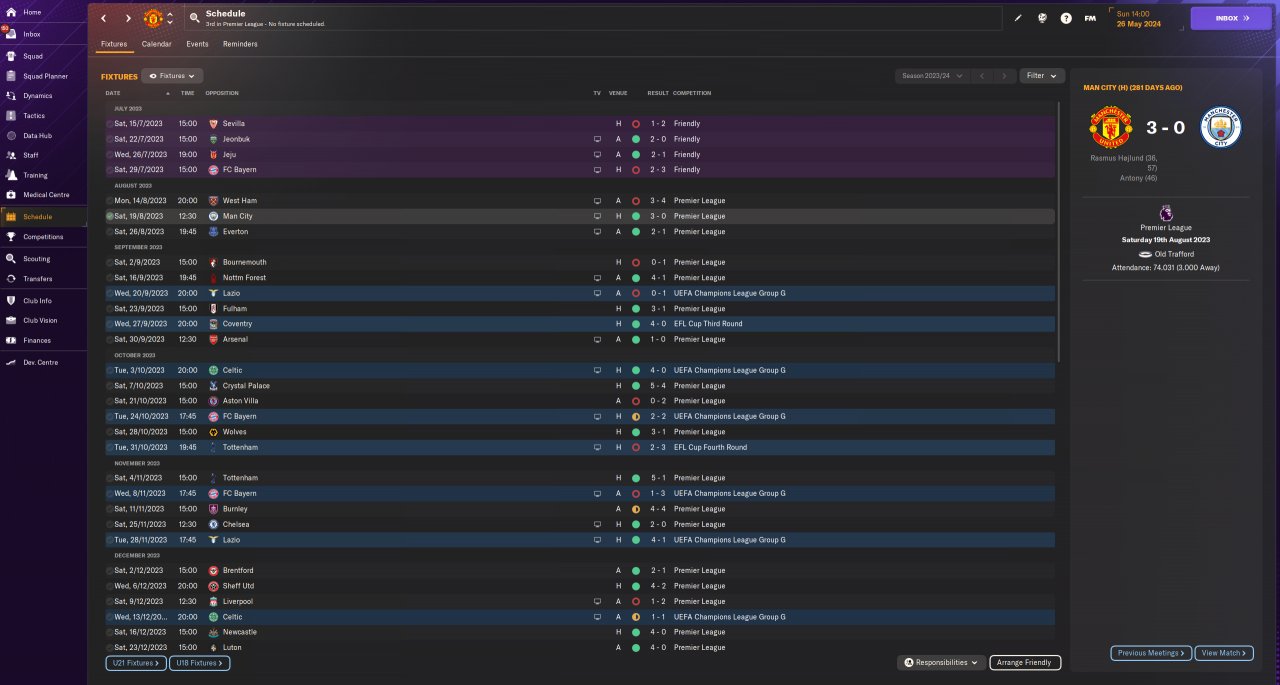Open Medical Centre in the sidebar
1280x685 pixels.
(x=43, y=194)
